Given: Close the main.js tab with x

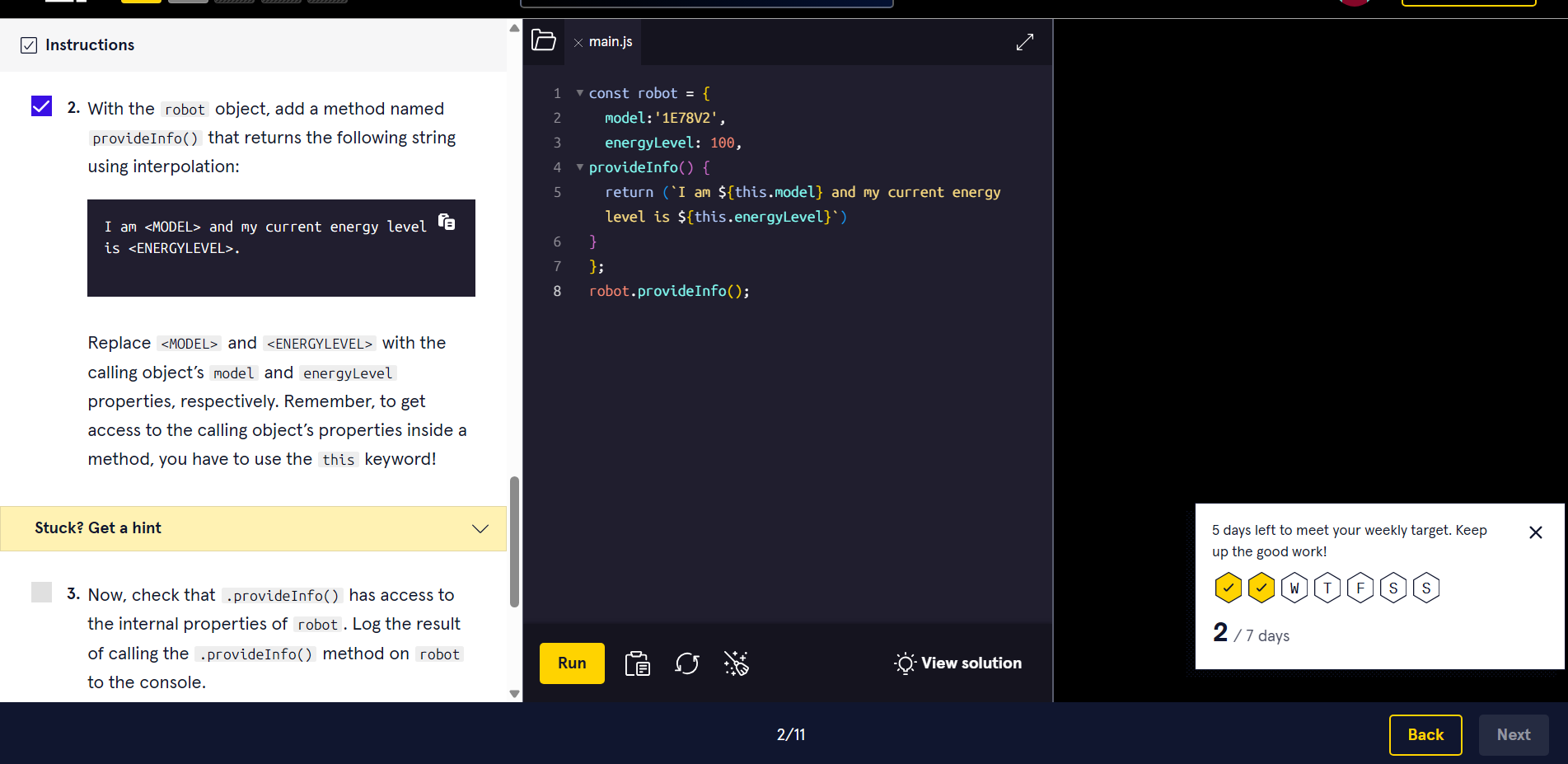Looking at the screenshot, I should (578, 43).
